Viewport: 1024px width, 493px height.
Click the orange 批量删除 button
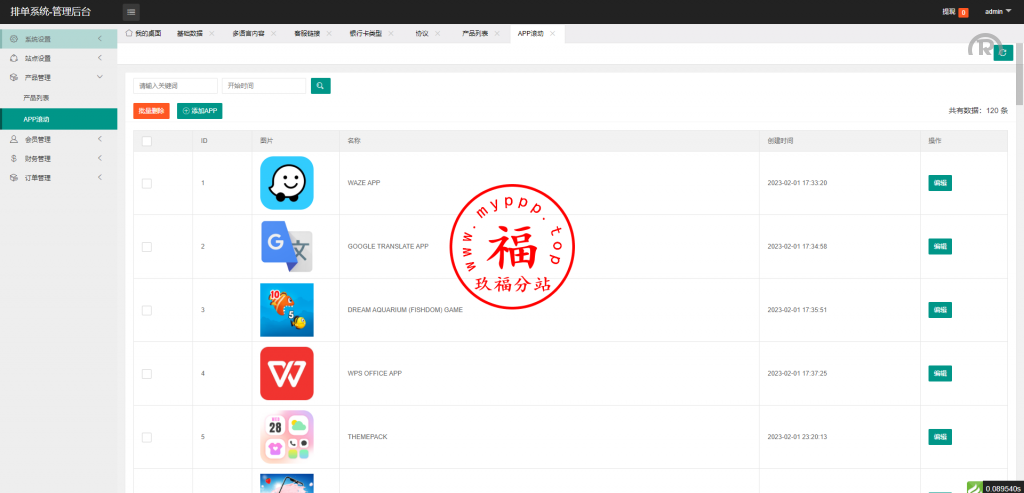pos(152,110)
